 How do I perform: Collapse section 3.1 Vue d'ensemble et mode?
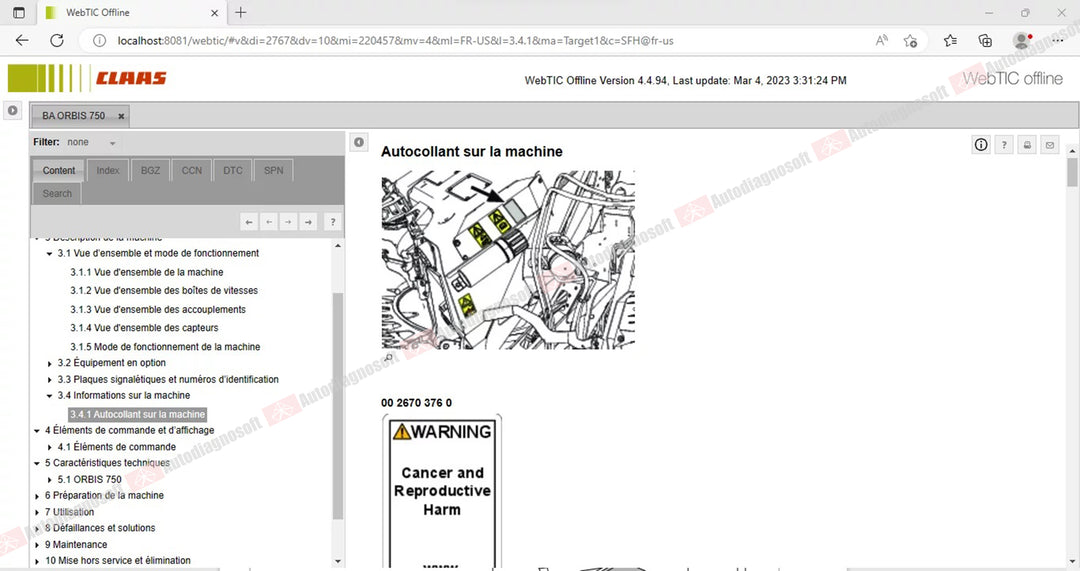tap(50, 253)
